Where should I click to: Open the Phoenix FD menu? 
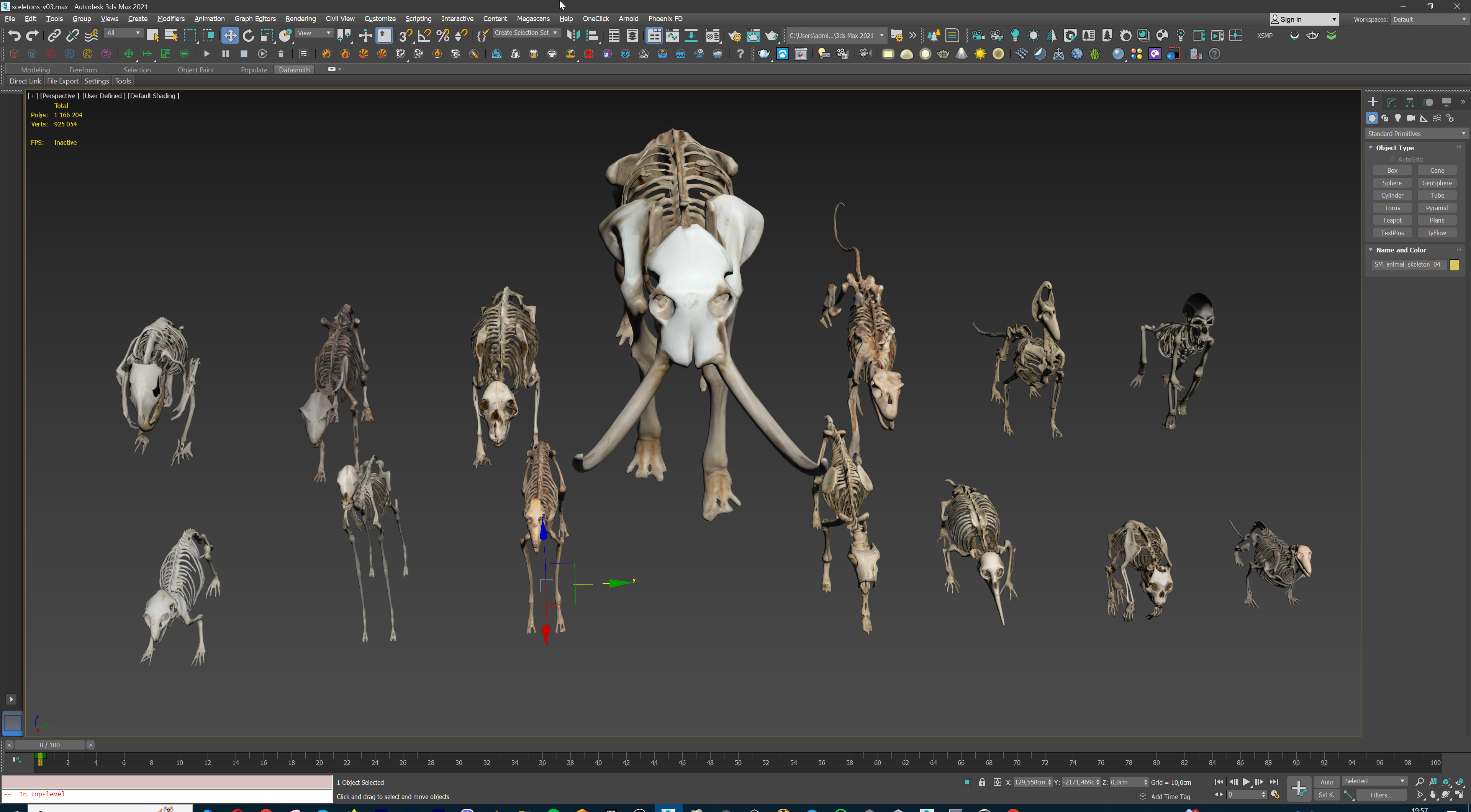click(665, 19)
